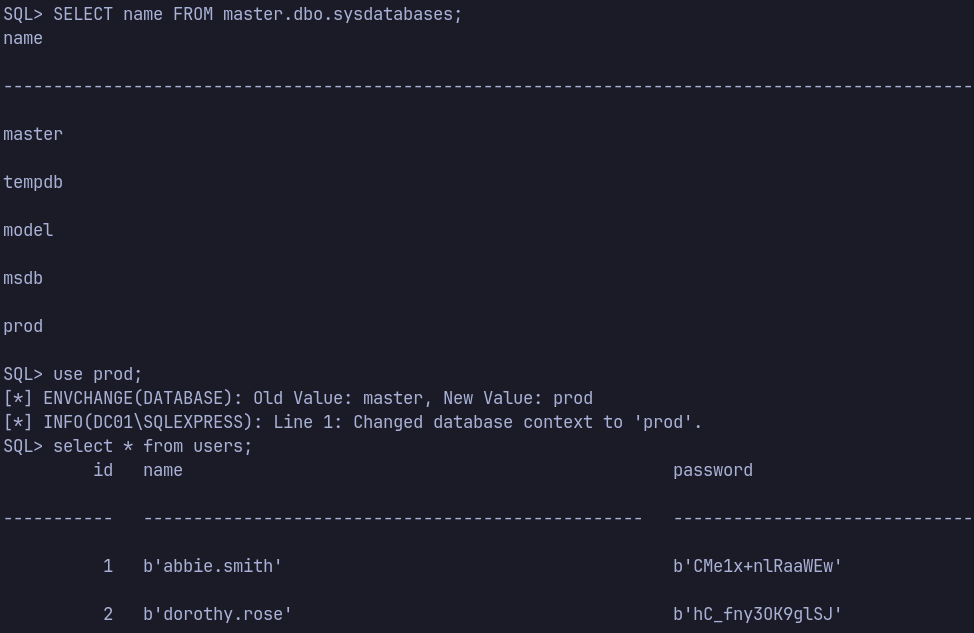Click the 'select * from users;' command

127,447
